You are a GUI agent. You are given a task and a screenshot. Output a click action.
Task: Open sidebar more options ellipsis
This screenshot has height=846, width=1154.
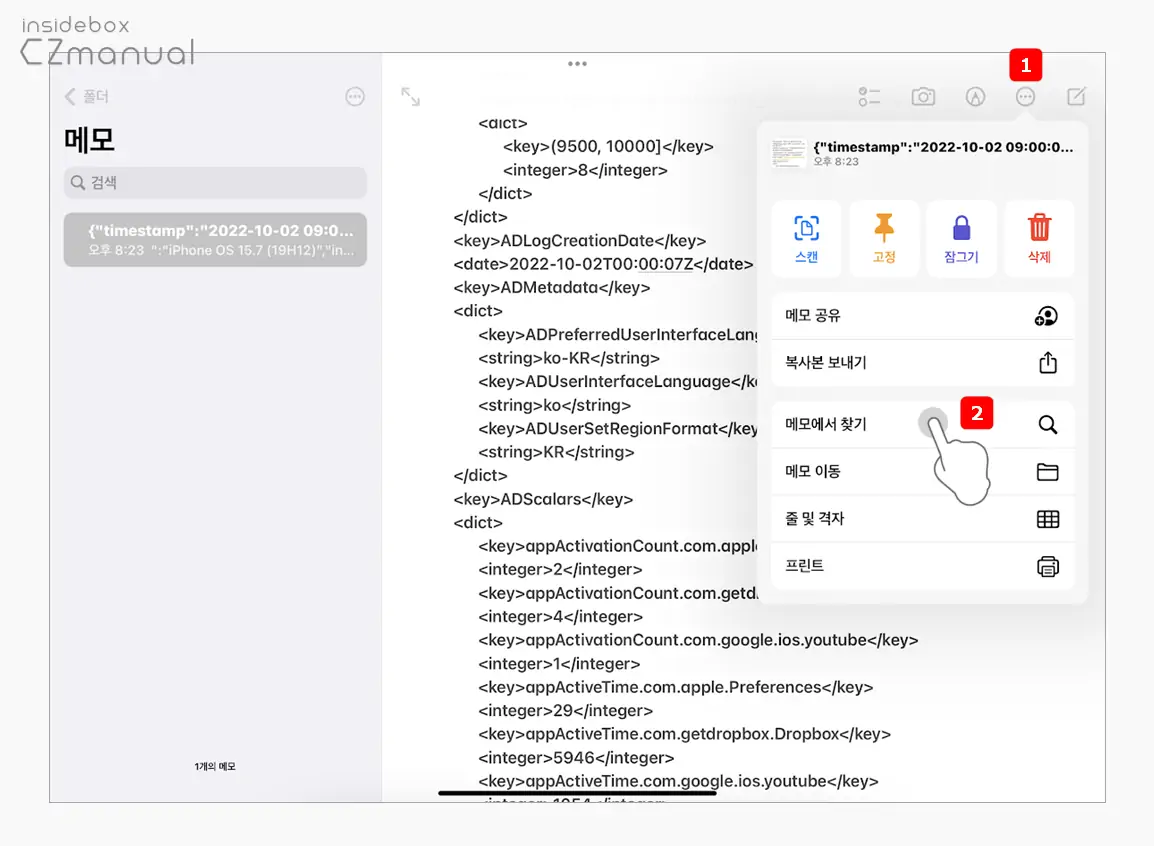pos(355,96)
